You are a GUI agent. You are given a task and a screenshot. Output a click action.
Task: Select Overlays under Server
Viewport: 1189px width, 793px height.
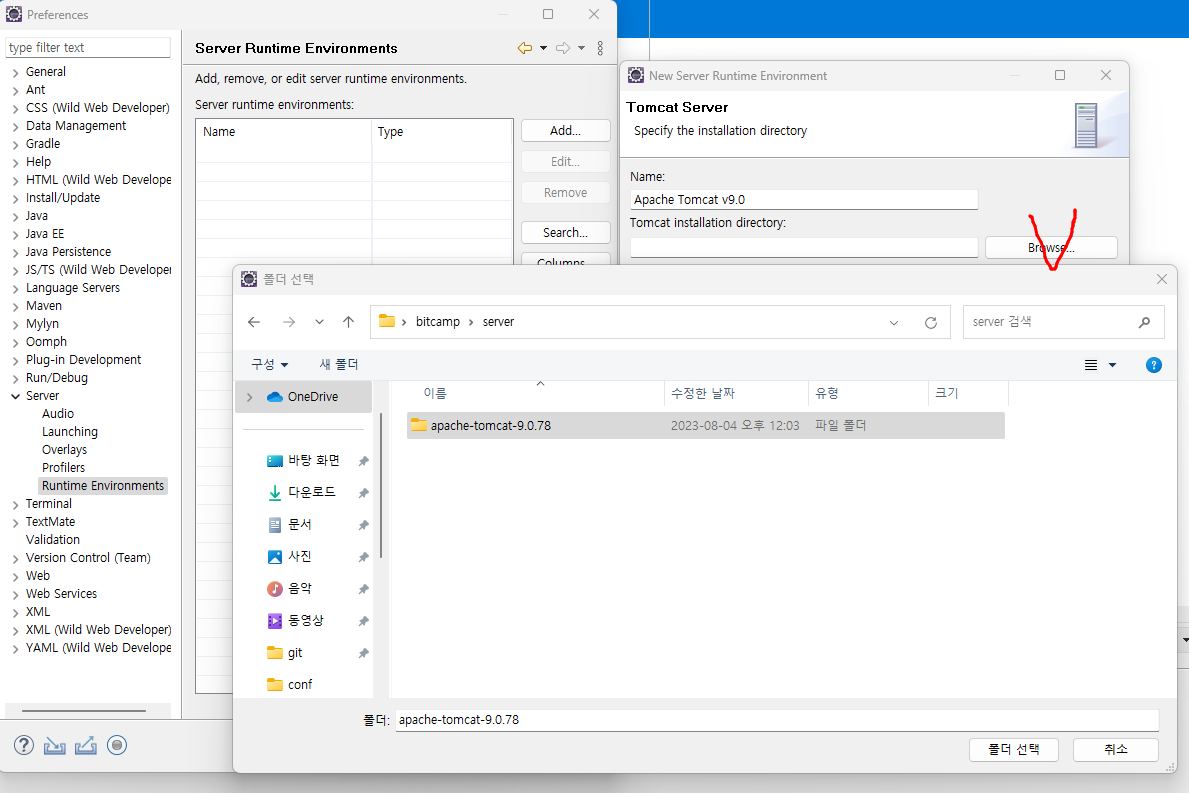point(64,450)
